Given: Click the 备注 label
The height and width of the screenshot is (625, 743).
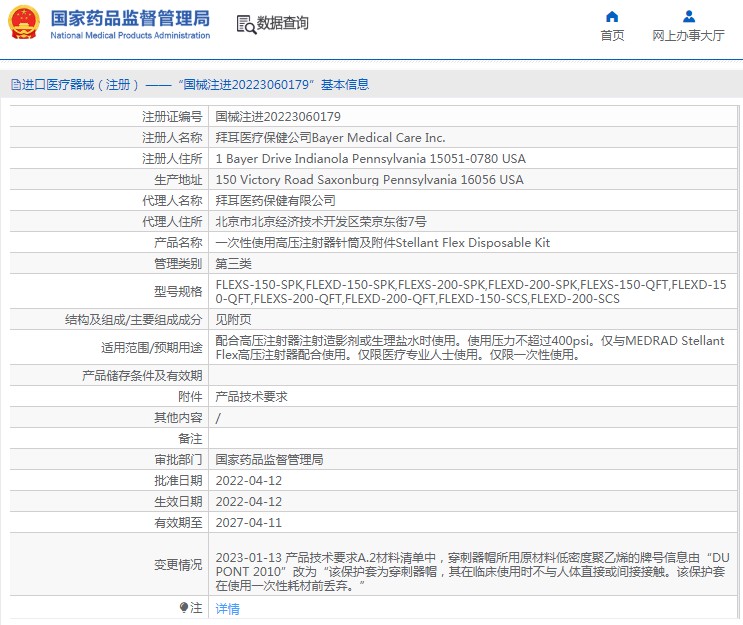Looking at the screenshot, I should [190, 438].
